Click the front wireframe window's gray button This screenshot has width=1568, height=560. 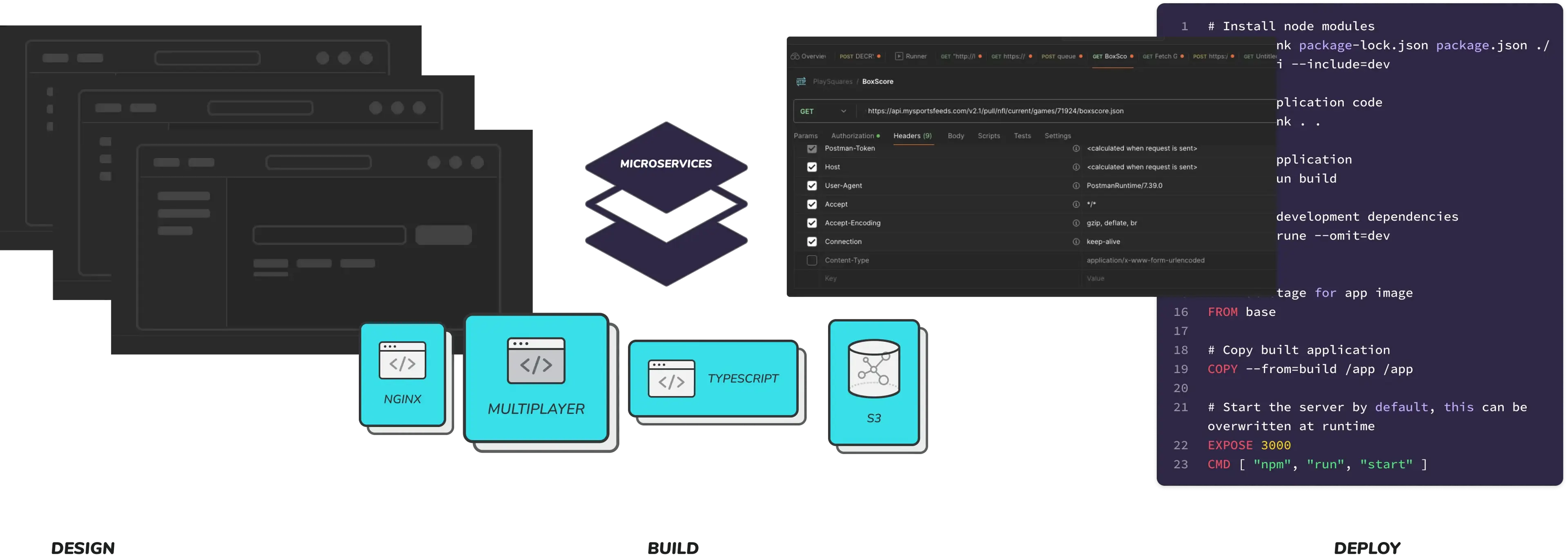443,235
